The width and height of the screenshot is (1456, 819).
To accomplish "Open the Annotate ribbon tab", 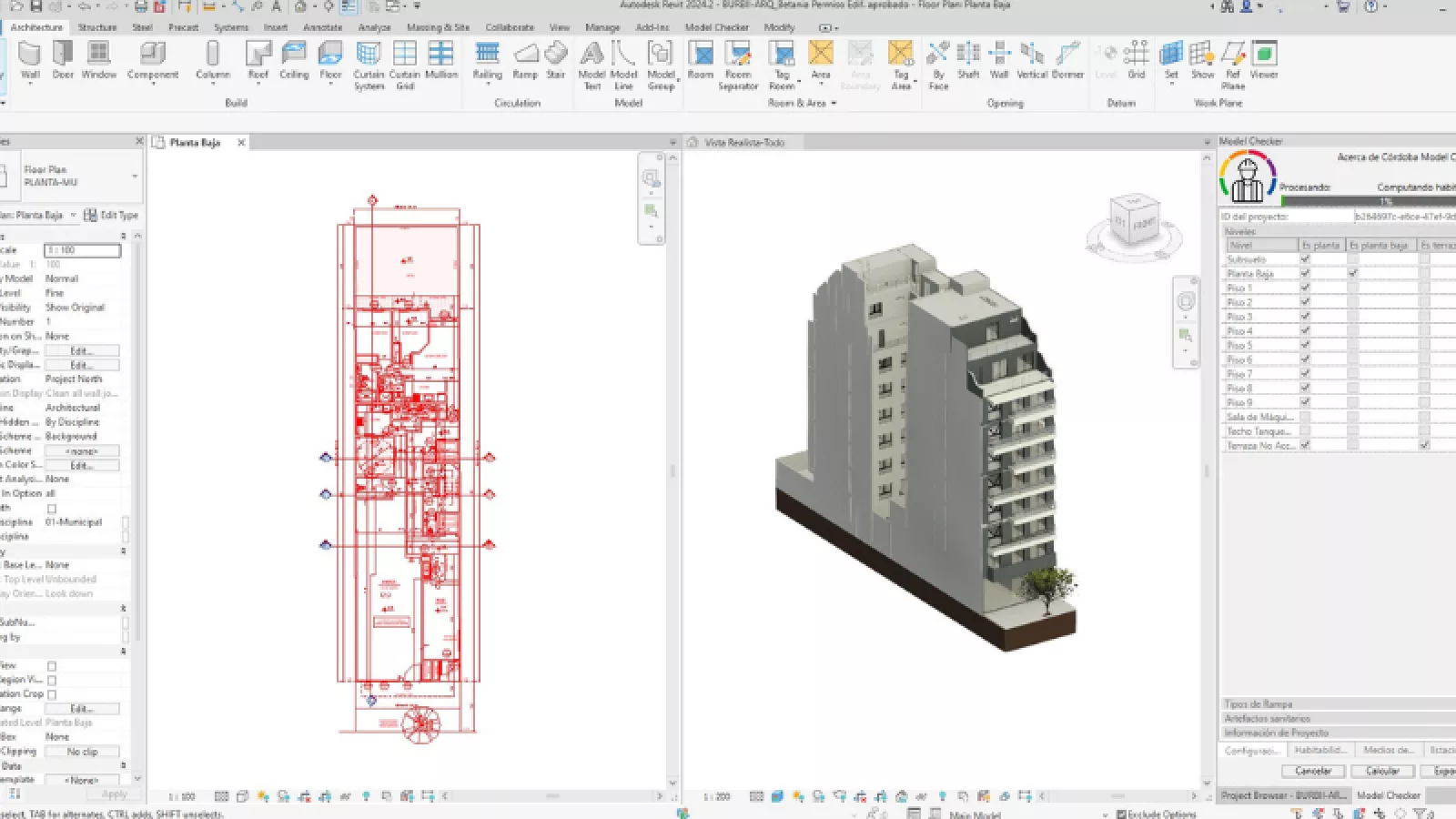I will pos(322,27).
